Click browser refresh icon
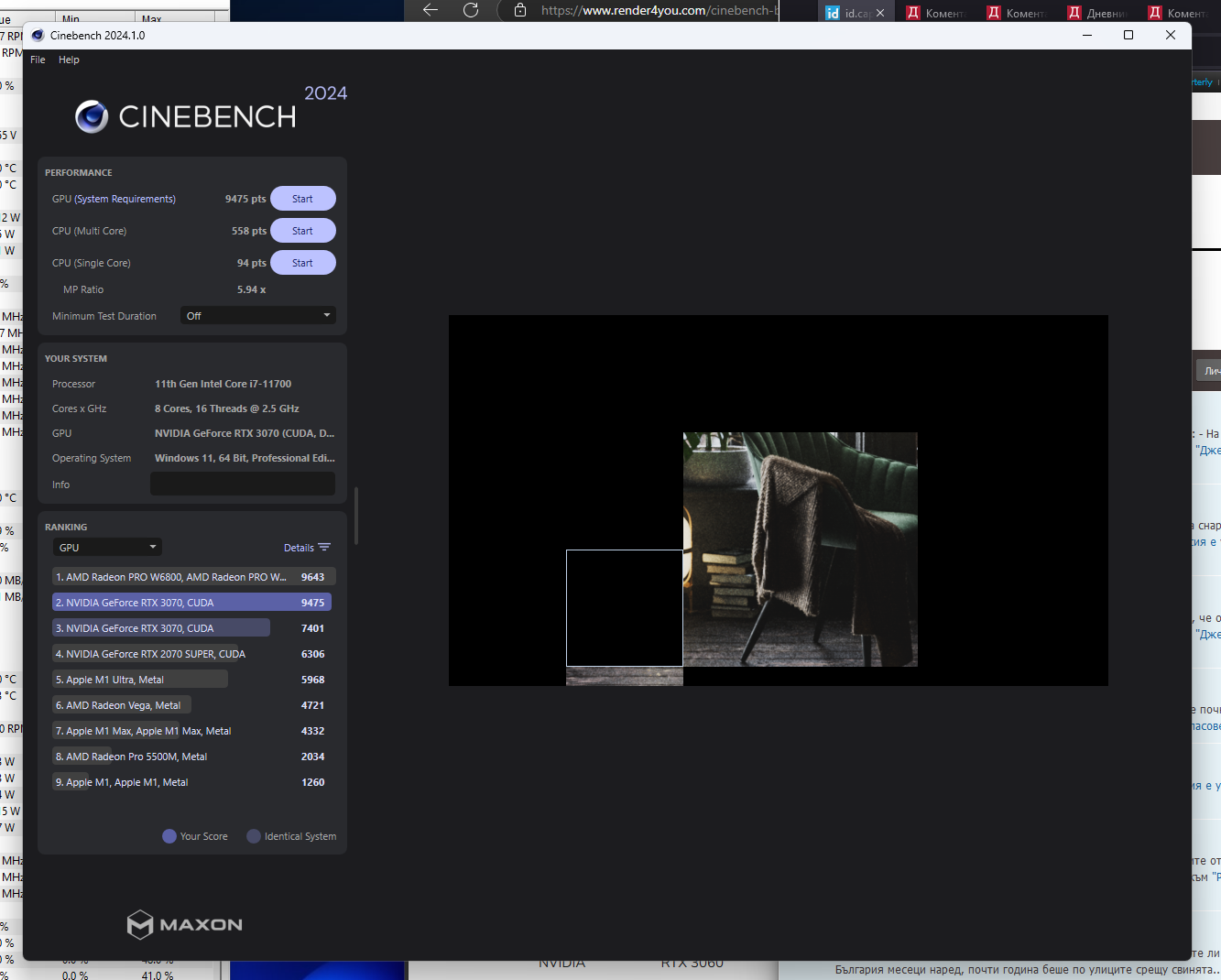Screen dimensions: 1221x980 click(x=471, y=10)
